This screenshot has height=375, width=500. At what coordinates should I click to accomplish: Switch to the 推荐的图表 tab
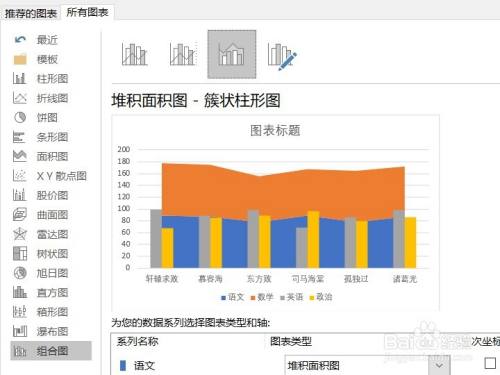pos(31,13)
